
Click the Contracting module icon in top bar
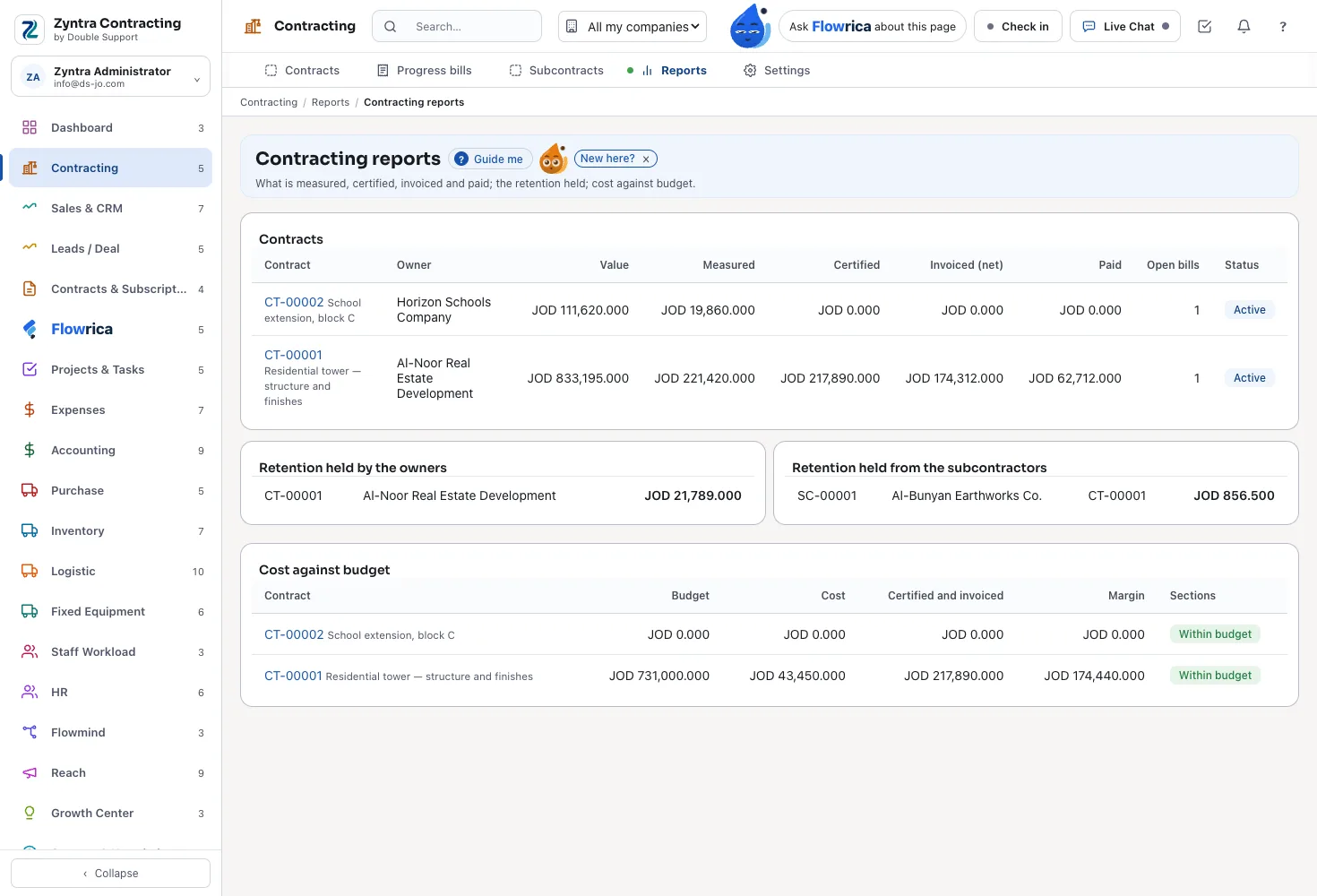pyautogui.click(x=254, y=26)
